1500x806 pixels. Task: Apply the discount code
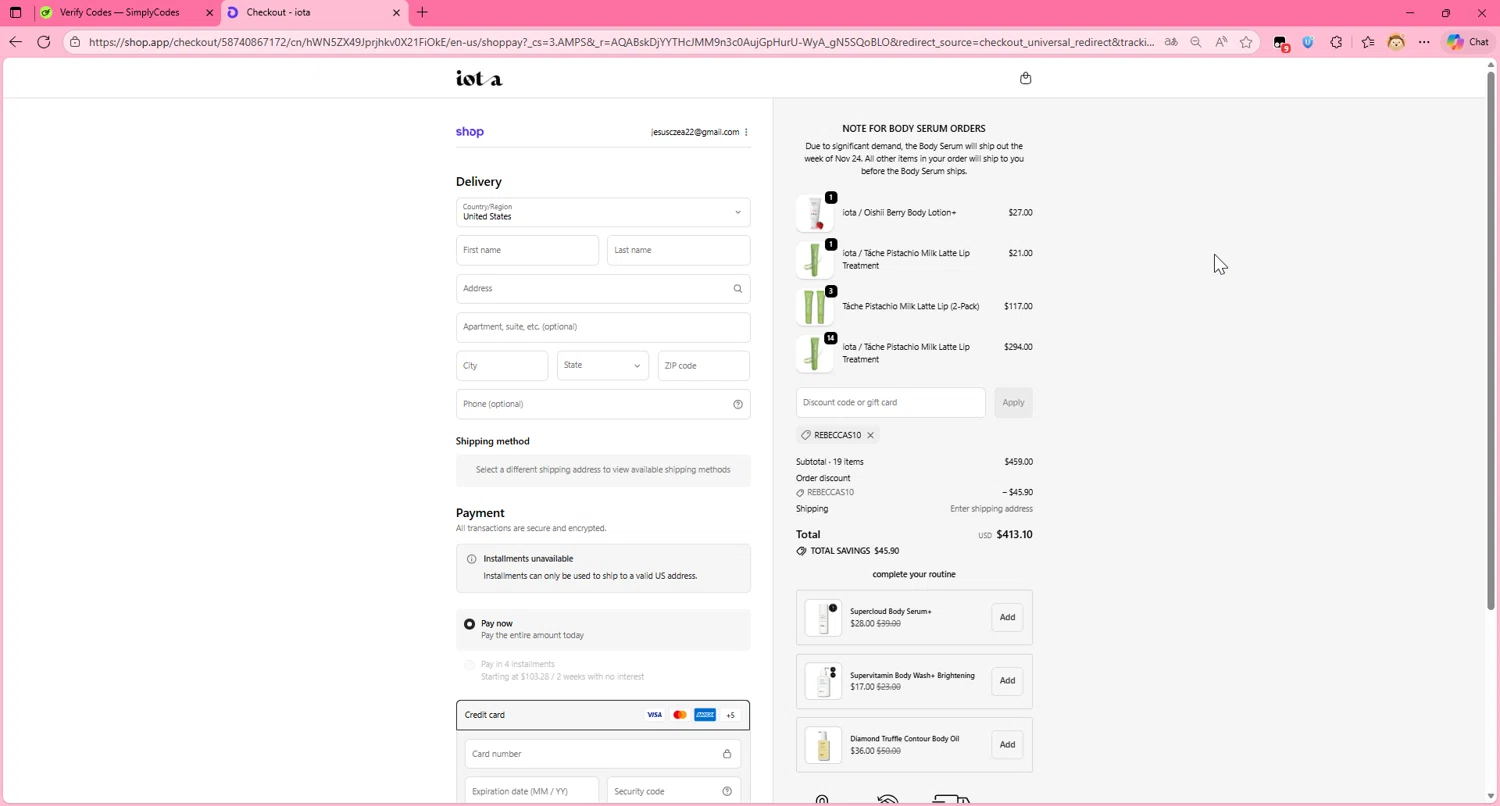click(1013, 402)
